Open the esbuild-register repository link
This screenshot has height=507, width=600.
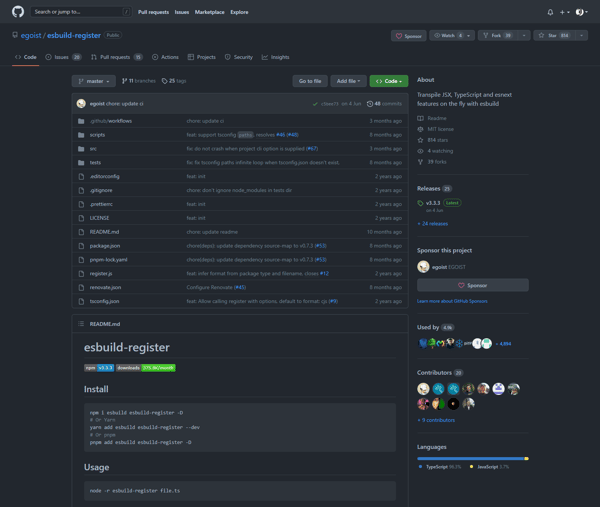click(74, 35)
